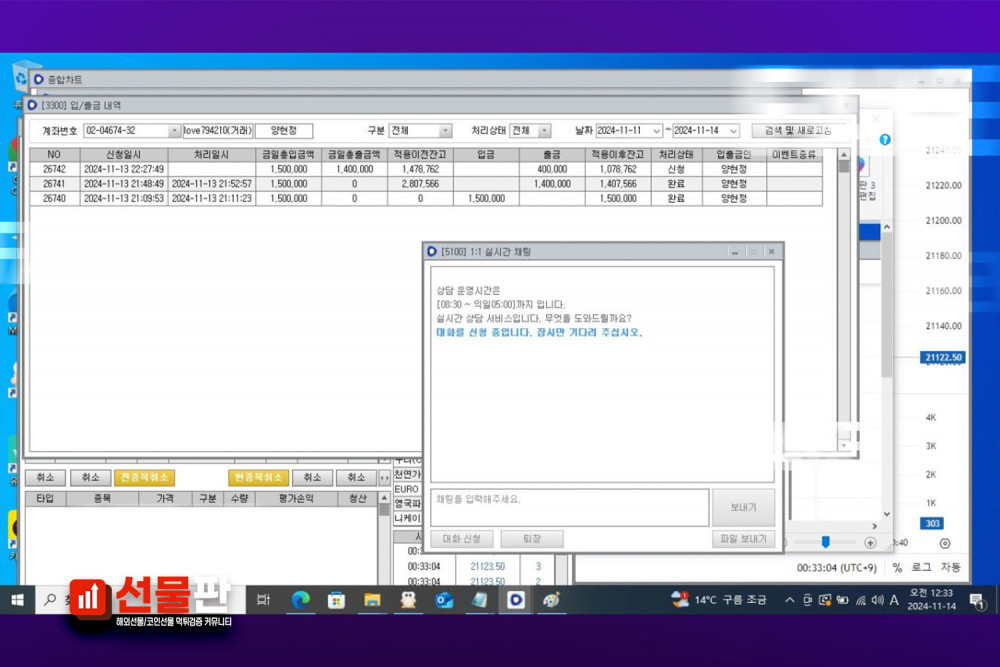The image size is (1000, 667).
Task: Open the 구분 전체 dropdown
Action: [445, 131]
